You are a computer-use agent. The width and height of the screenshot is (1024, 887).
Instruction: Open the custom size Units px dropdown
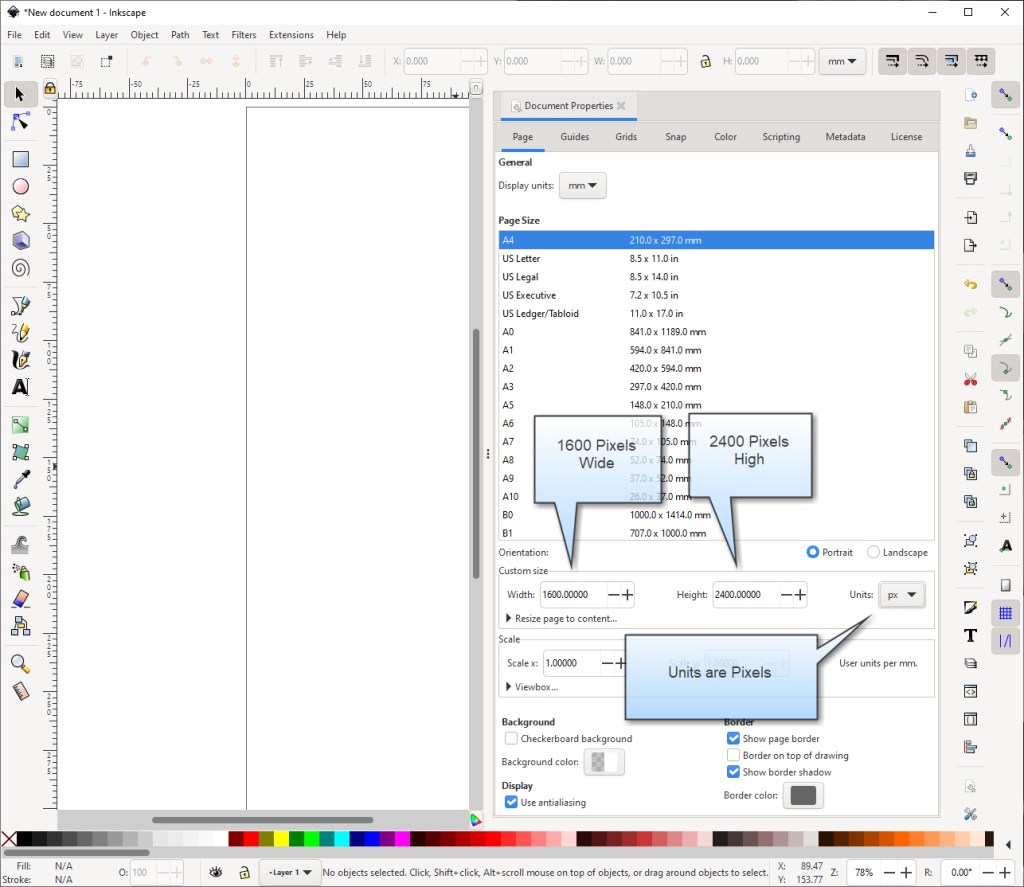pyautogui.click(x=901, y=595)
